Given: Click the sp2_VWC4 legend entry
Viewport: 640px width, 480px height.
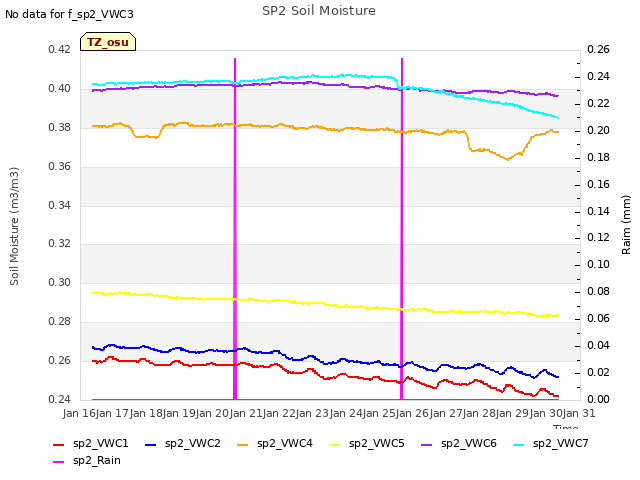Looking at the screenshot, I should tap(275, 444).
